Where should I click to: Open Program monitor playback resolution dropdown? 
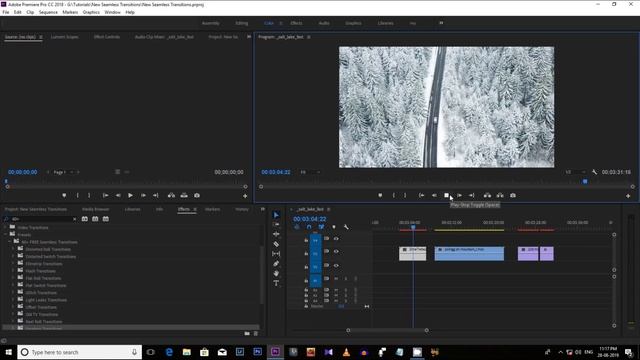click(x=576, y=172)
